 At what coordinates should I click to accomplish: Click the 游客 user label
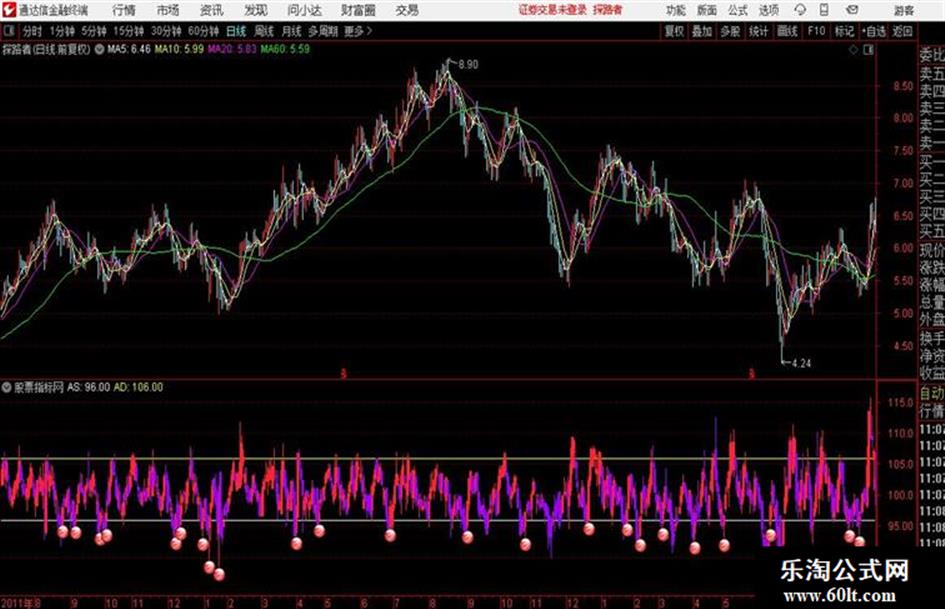point(904,10)
